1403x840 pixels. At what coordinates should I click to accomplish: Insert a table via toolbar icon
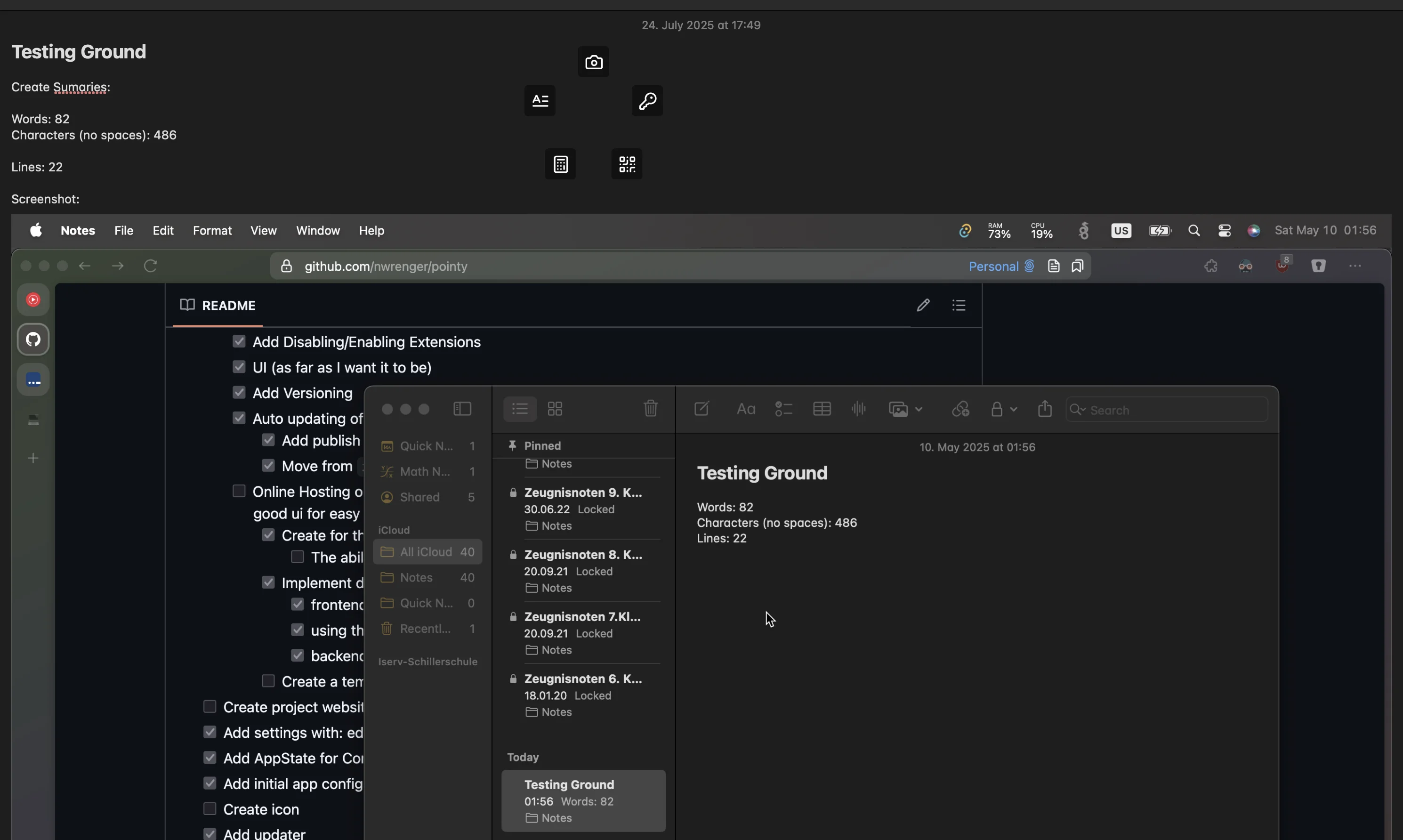(x=822, y=409)
